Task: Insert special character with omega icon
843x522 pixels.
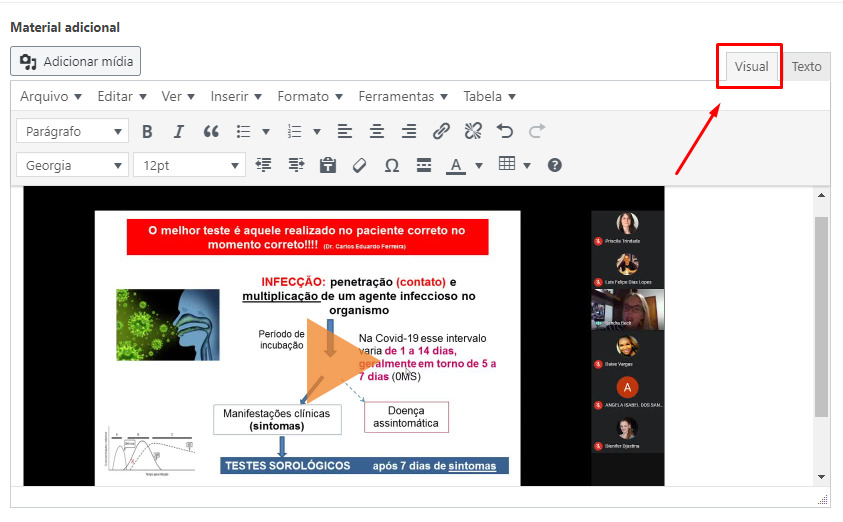Action: 391,165
